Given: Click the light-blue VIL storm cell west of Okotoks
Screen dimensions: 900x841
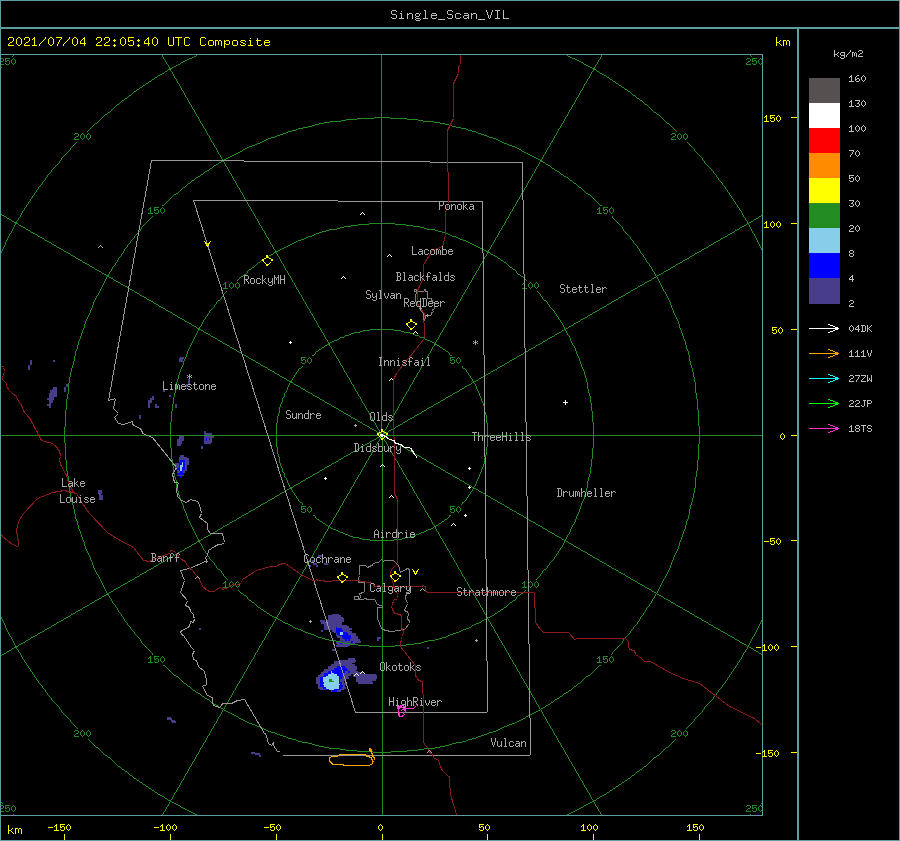Looking at the screenshot, I should coord(331,681).
